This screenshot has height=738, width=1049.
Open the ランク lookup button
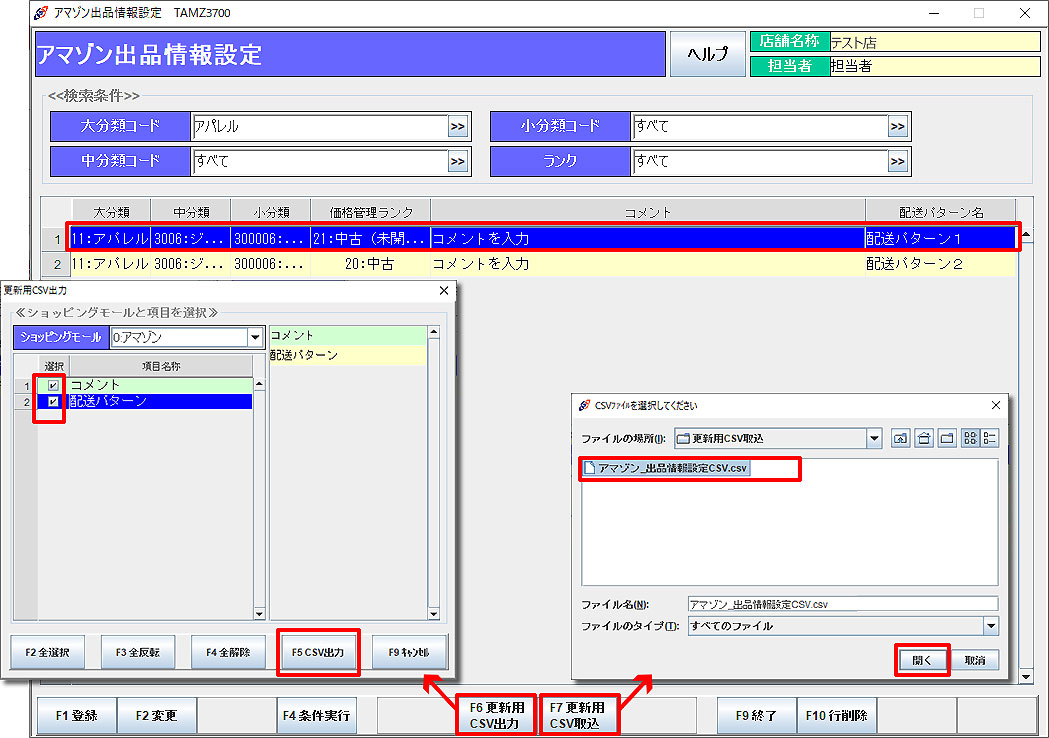pos(898,161)
